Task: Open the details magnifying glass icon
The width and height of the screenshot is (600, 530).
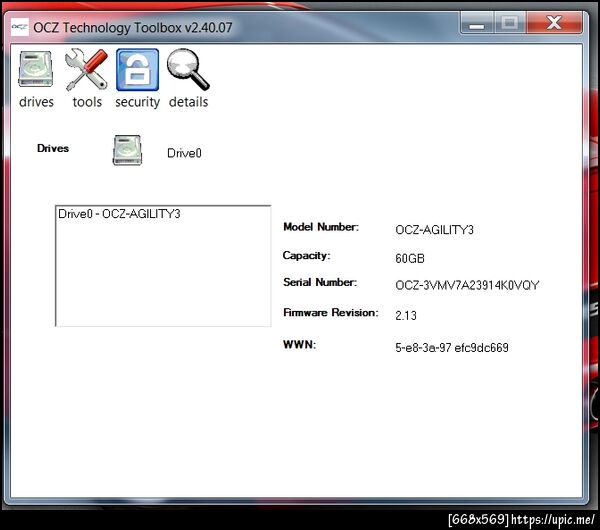Action: click(x=188, y=70)
